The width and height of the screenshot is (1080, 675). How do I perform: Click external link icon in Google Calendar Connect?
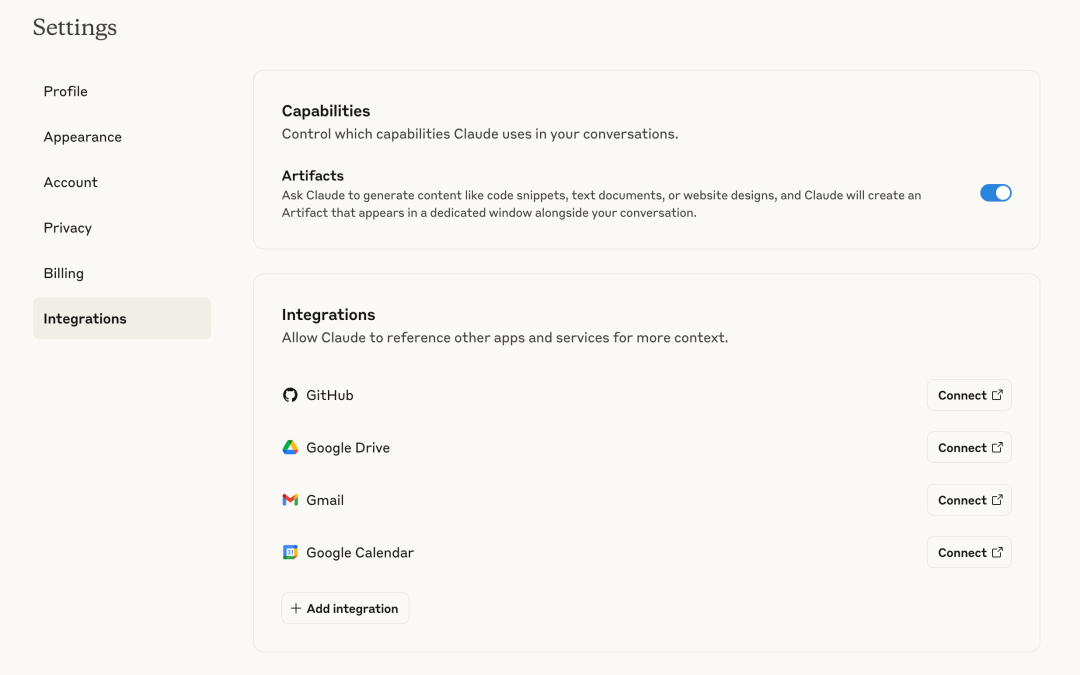tap(997, 552)
